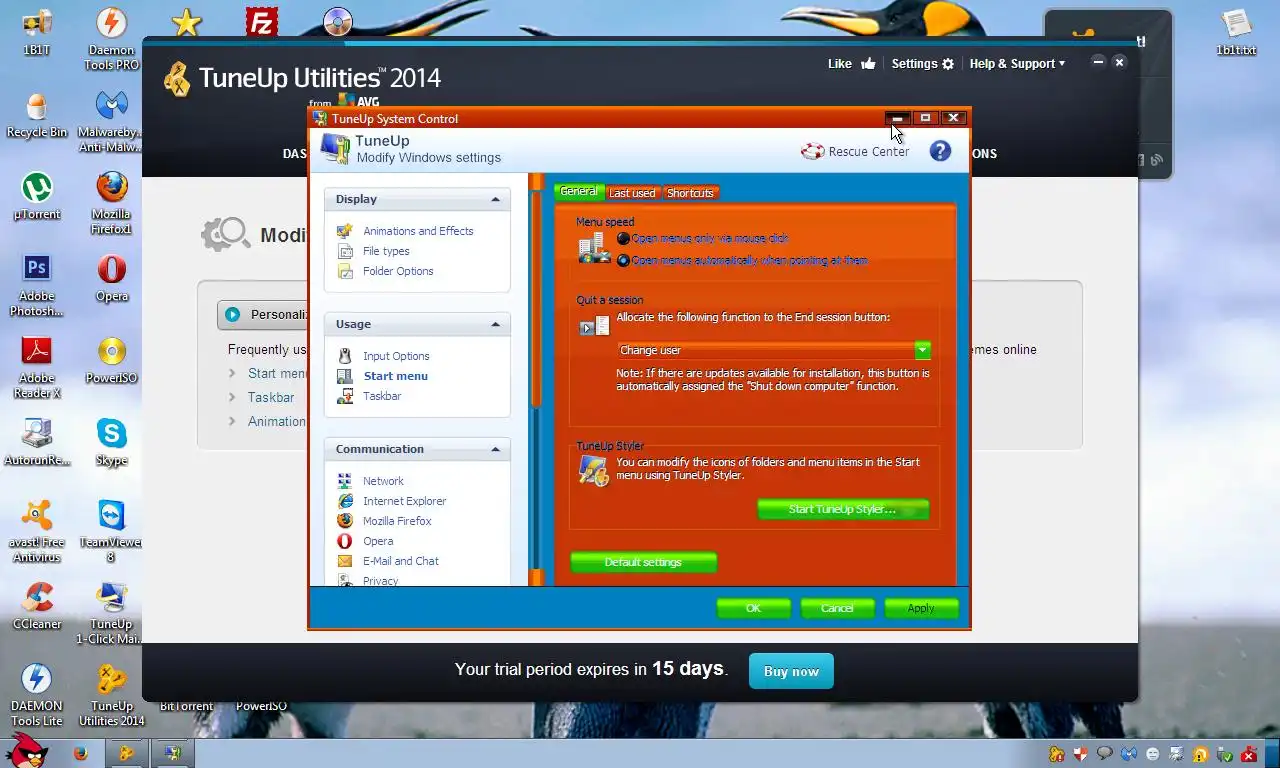Open TeamViewer 8 desktop icon
The image size is (1280, 768).
(x=111, y=531)
